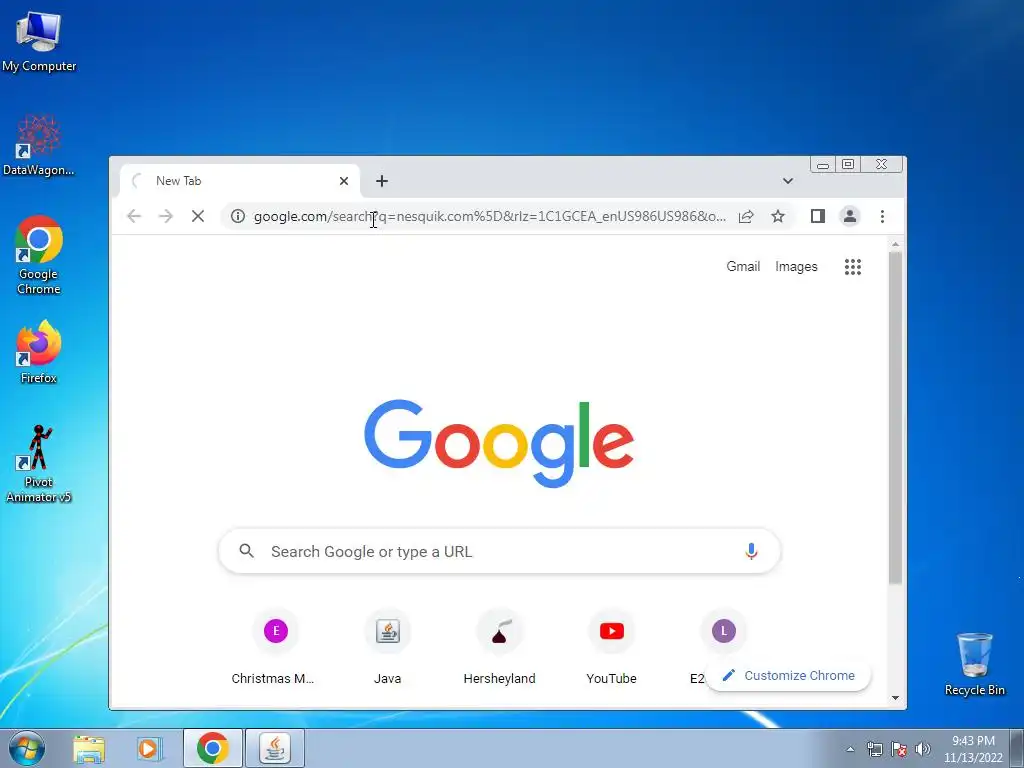Click the Java taskbar button
Image resolution: width=1024 pixels, height=768 pixels.
pos(275,748)
